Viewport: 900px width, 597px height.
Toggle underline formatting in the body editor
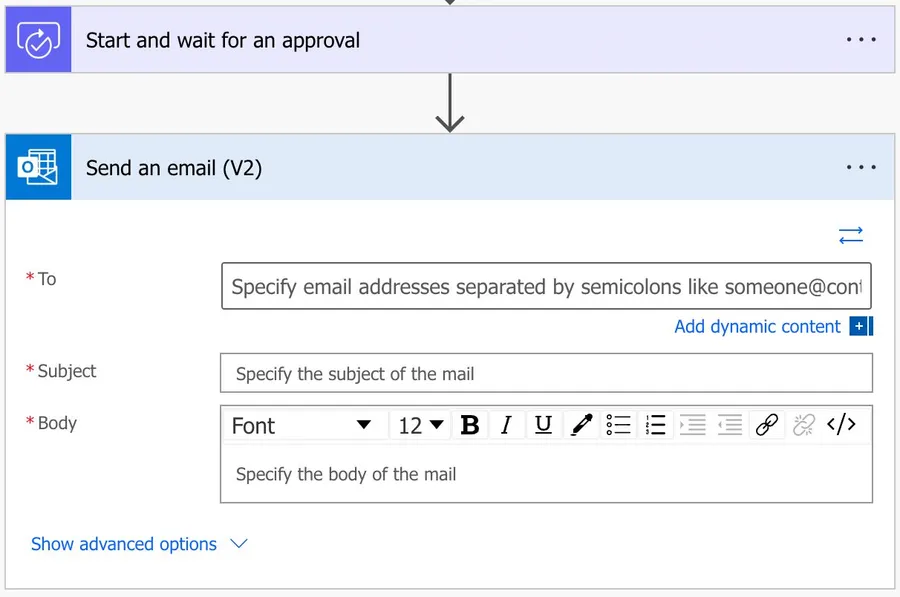click(x=543, y=425)
